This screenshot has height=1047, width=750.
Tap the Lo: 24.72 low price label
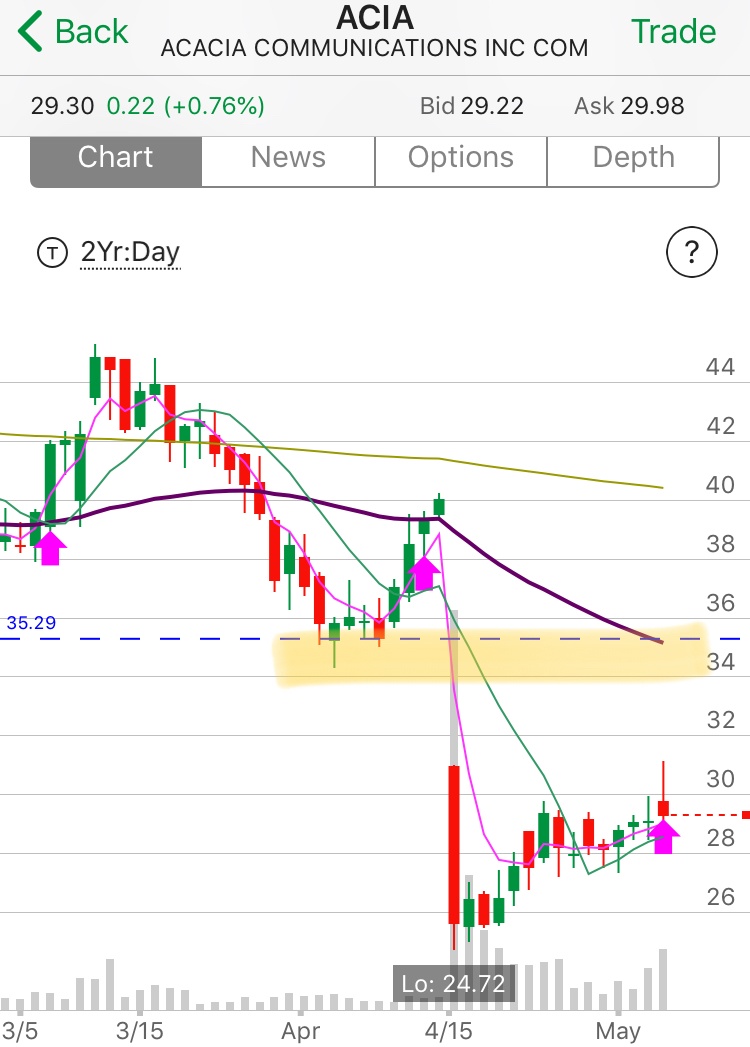455,983
